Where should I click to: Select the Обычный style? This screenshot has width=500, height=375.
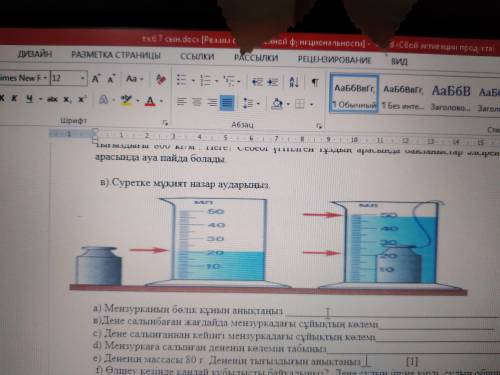(354, 94)
